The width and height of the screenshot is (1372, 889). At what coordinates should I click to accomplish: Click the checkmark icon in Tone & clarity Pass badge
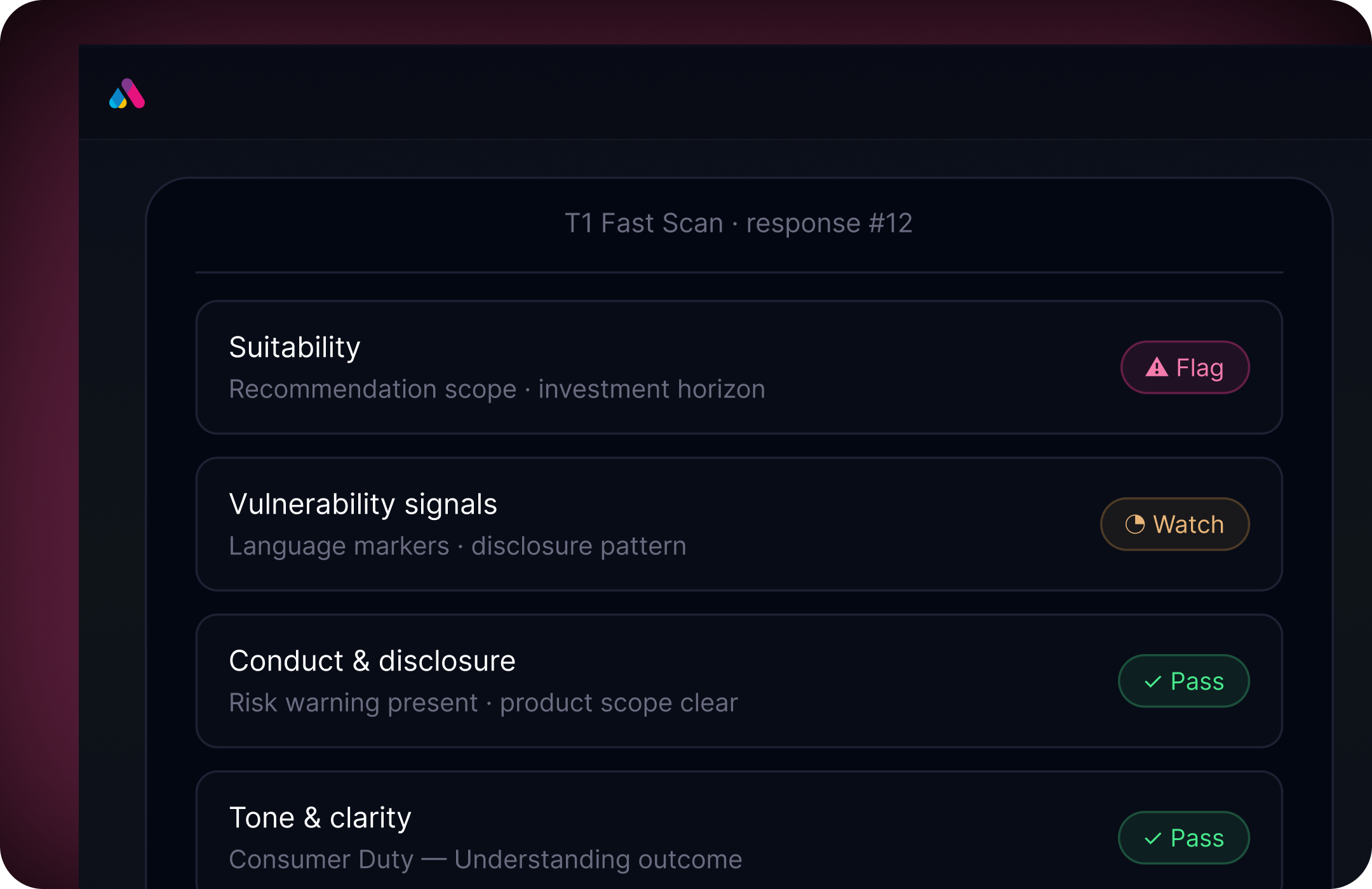point(1153,838)
